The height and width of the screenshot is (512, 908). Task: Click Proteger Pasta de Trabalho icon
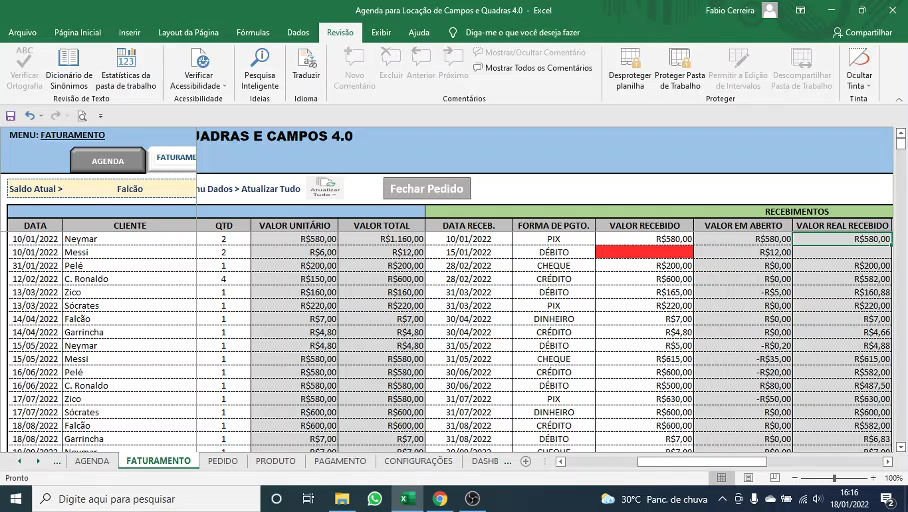coord(679,69)
